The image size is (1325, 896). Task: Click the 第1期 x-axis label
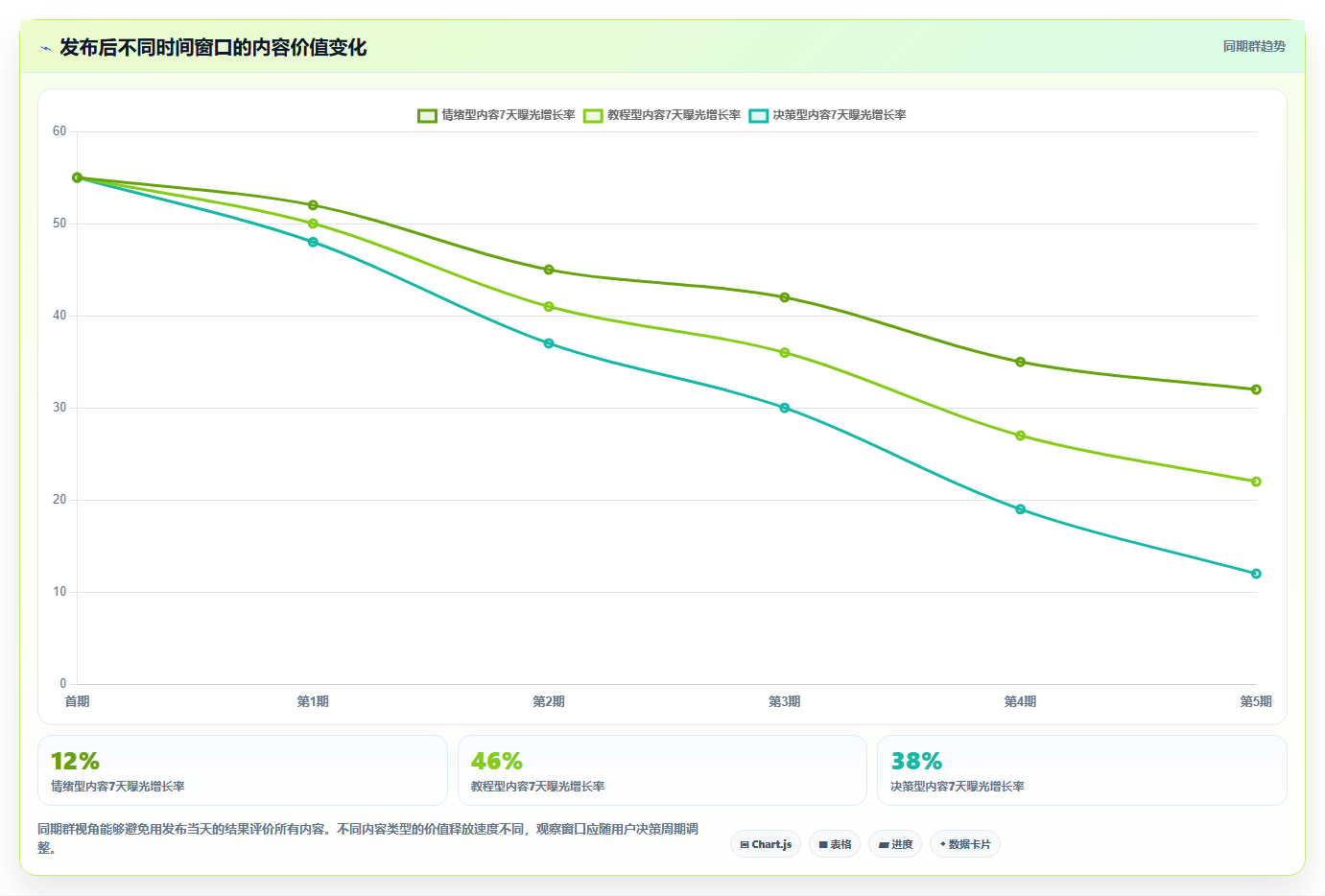click(x=313, y=702)
